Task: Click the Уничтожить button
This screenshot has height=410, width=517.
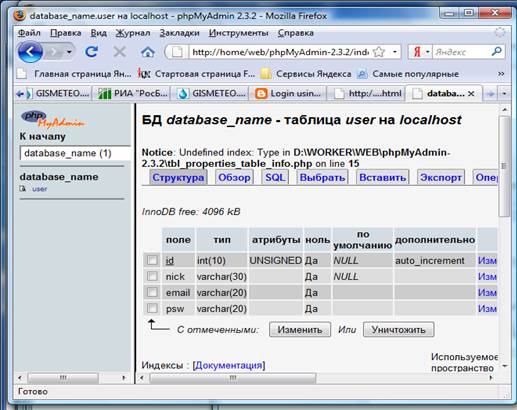Action: (399, 330)
